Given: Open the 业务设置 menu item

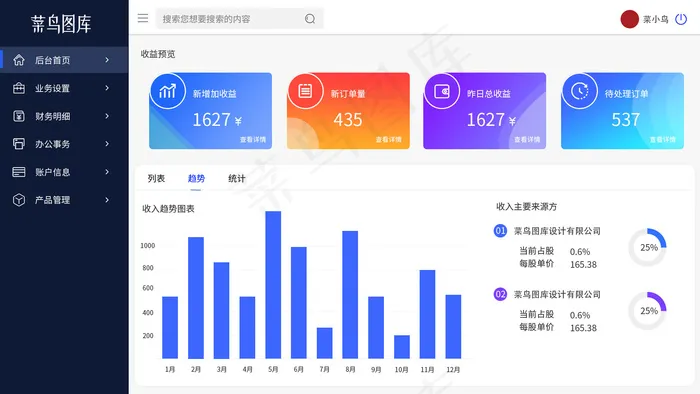Looking at the screenshot, I should point(64,88).
